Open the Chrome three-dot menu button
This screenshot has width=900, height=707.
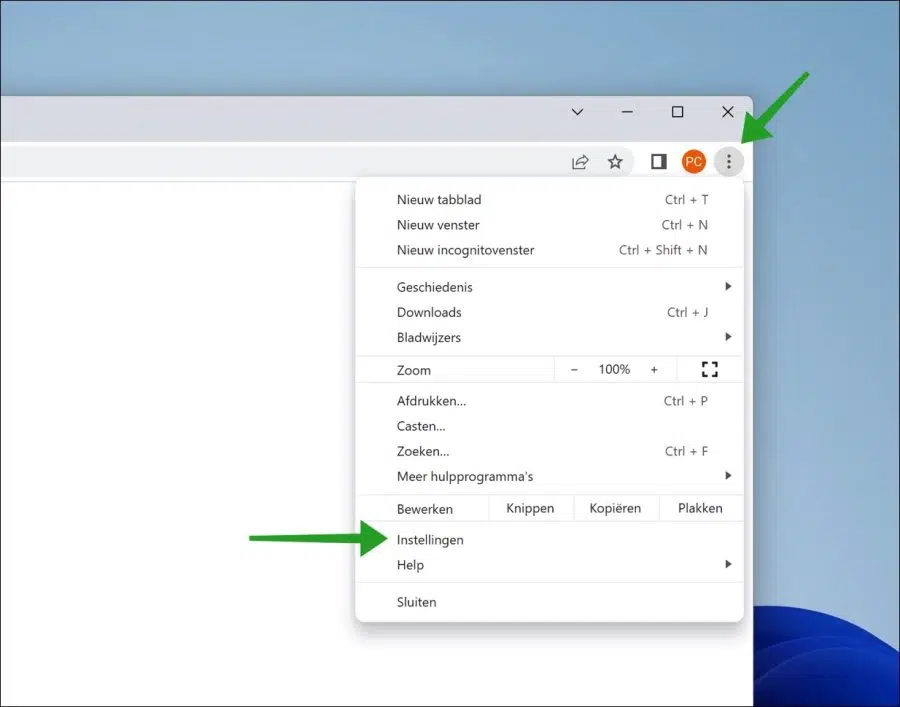coord(728,162)
